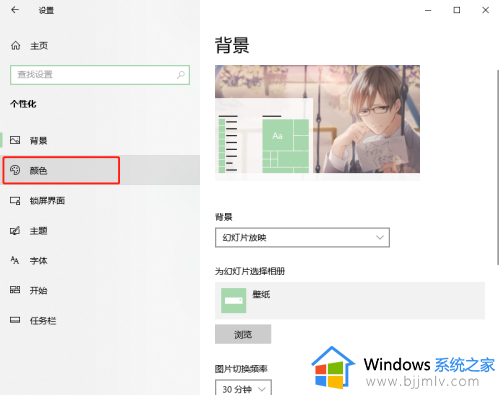Open the 锁屏界面 settings page
The height and width of the screenshot is (395, 500).
point(100,201)
